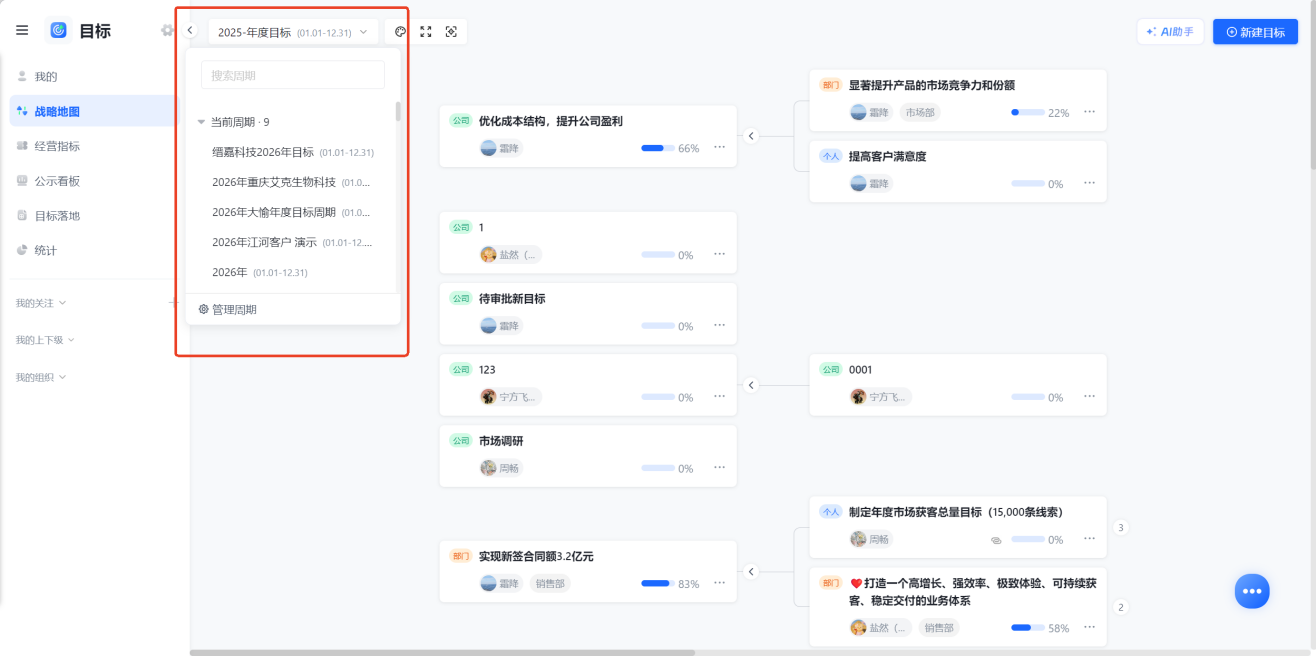Select period 2026年大愉年度目标周期
Screen dimensions: 1316x656
[x=293, y=212]
